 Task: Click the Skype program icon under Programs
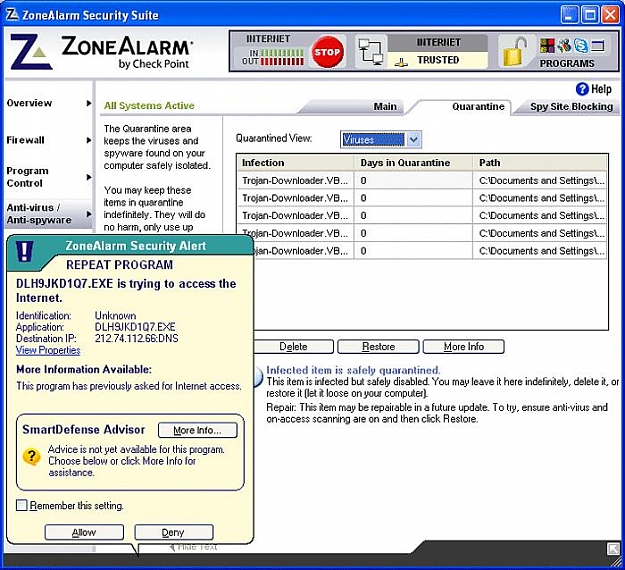[x=581, y=45]
